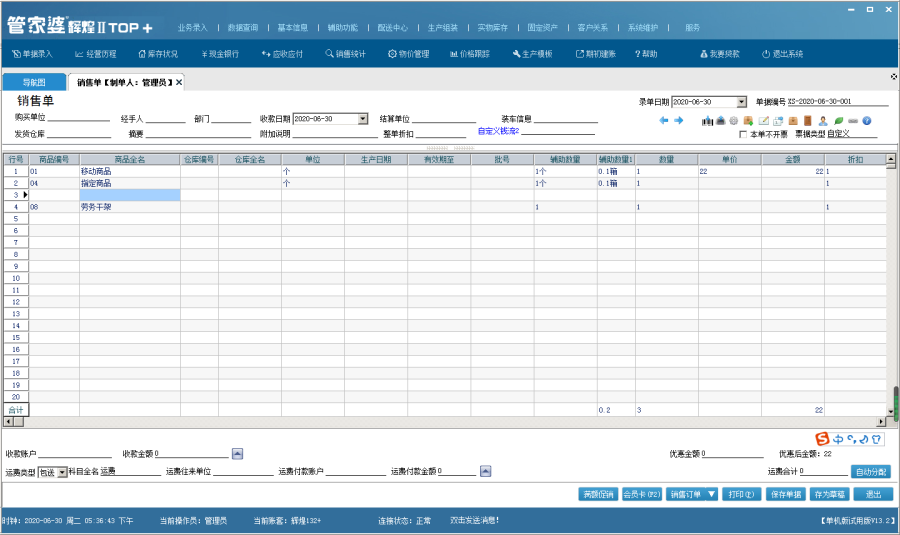900x535 pixels.
Task: Click the 购买单位 input field
Action: point(72,118)
